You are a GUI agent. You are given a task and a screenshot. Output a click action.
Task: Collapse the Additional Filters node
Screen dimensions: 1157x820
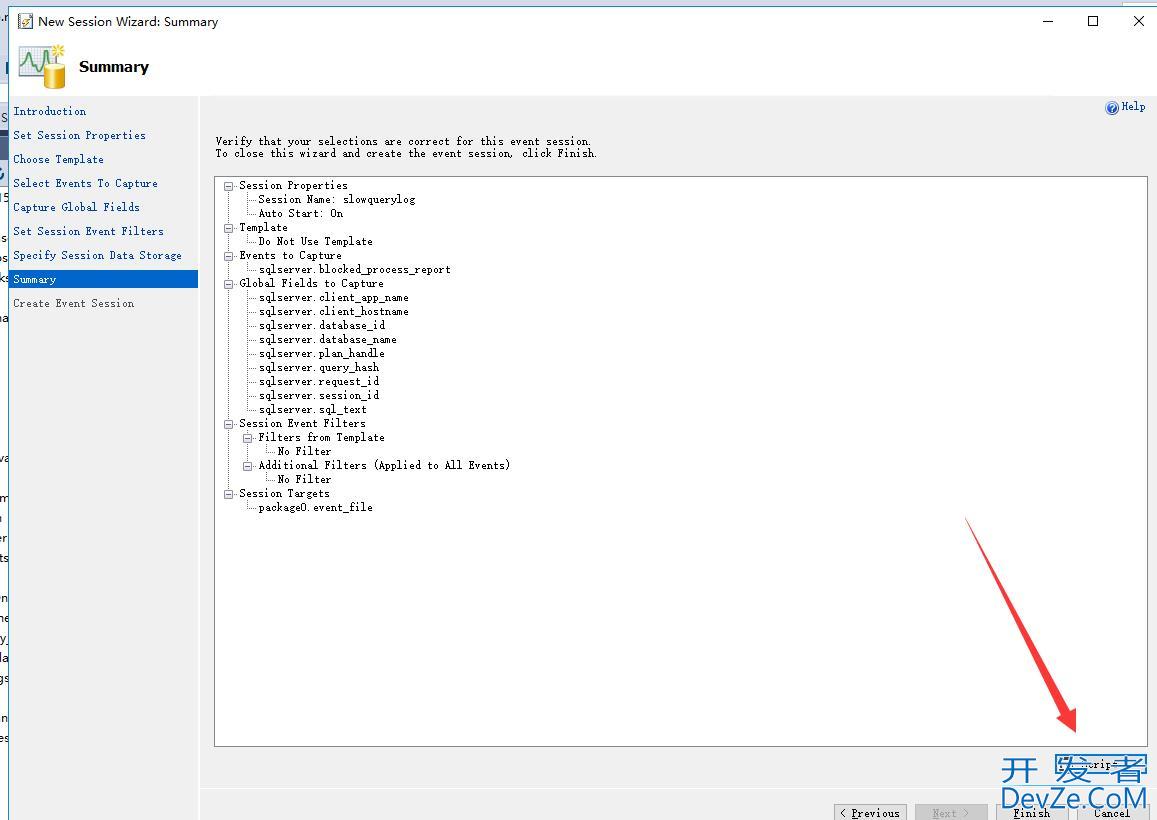(x=248, y=466)
